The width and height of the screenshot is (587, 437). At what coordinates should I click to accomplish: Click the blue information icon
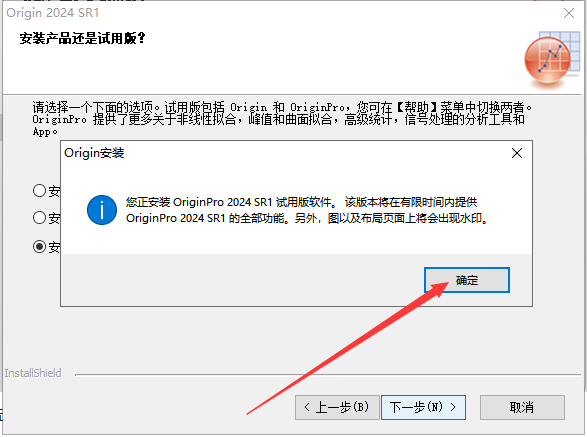[102, 210]
